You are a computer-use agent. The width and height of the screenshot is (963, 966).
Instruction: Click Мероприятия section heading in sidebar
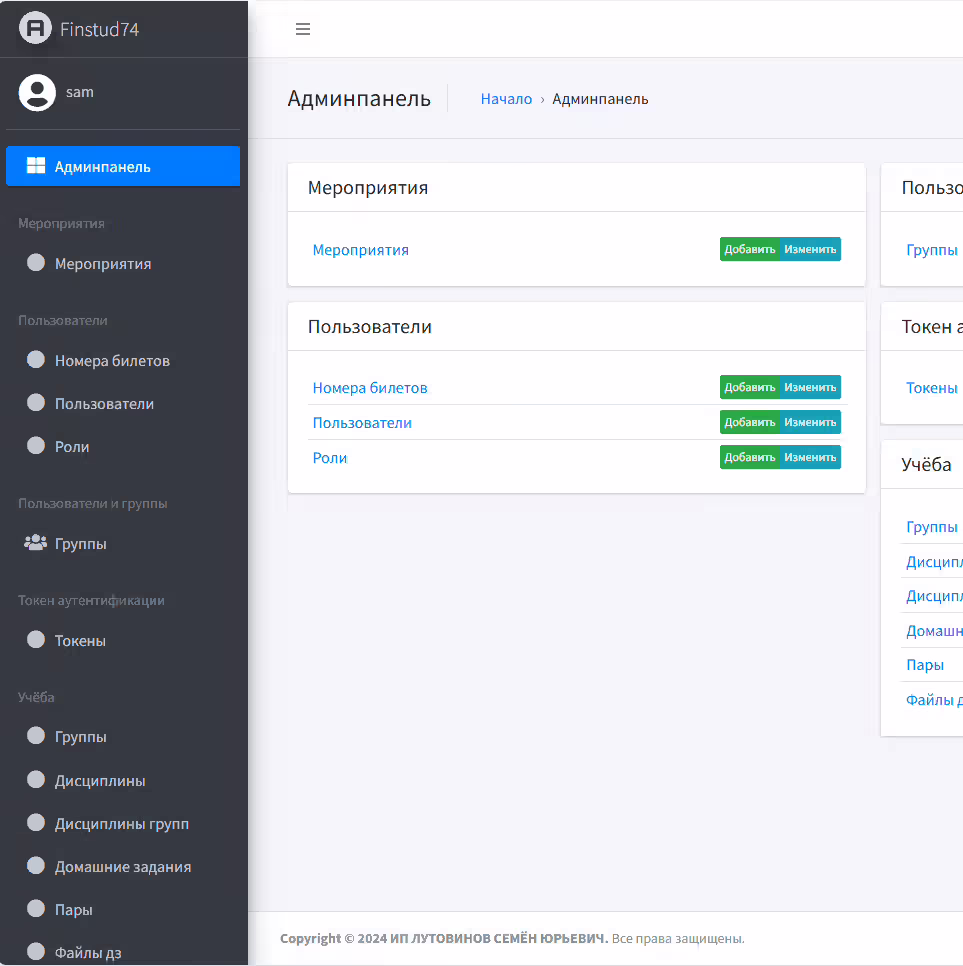(x=61, y=224)
